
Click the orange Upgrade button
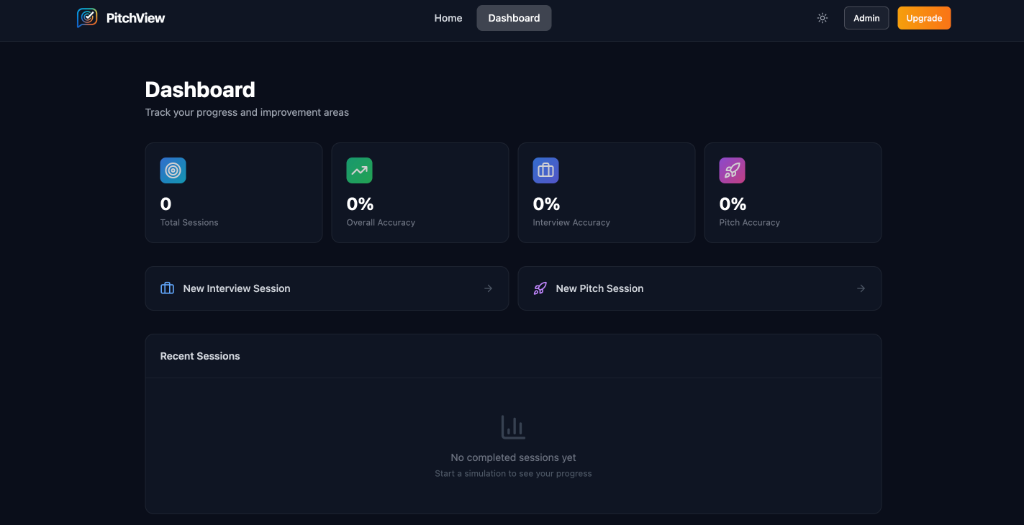(924, 18)
